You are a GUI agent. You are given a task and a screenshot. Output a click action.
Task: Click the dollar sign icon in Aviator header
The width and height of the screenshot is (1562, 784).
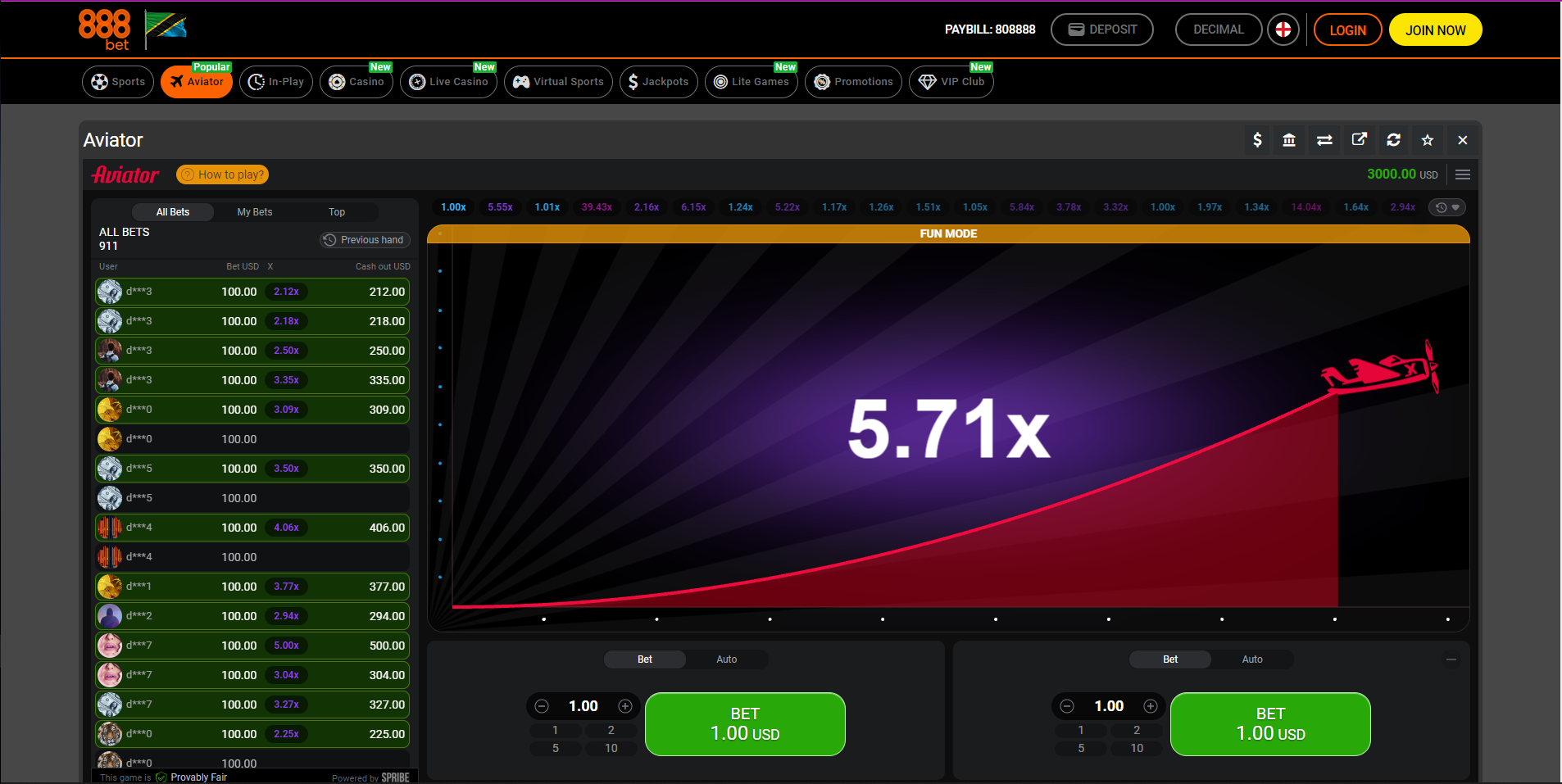[x=1257, y=140]
